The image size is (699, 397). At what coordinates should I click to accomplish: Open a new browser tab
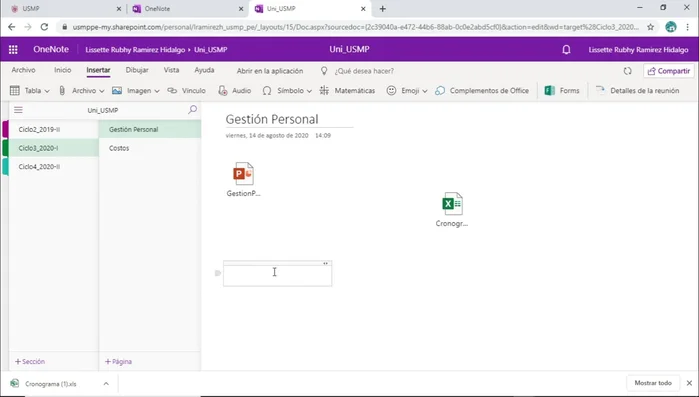382,8
